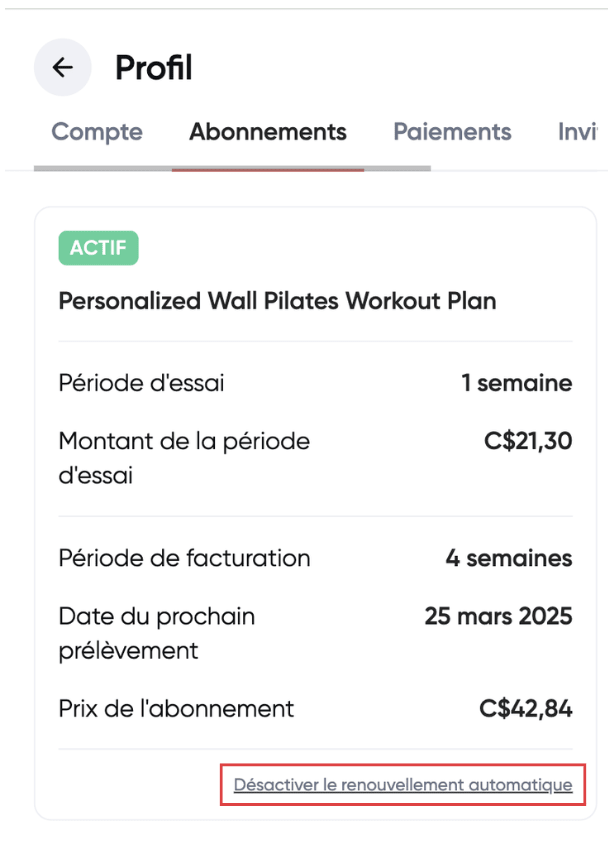Click the C$21,30 trial amount
608x849 pixels.
pos(526,441)
